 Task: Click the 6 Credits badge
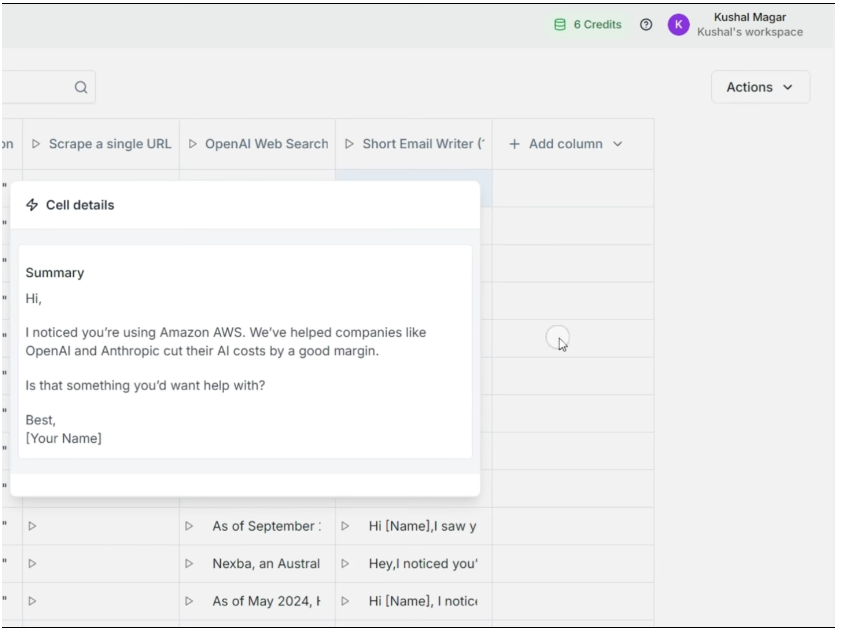(x=584, y=22)
